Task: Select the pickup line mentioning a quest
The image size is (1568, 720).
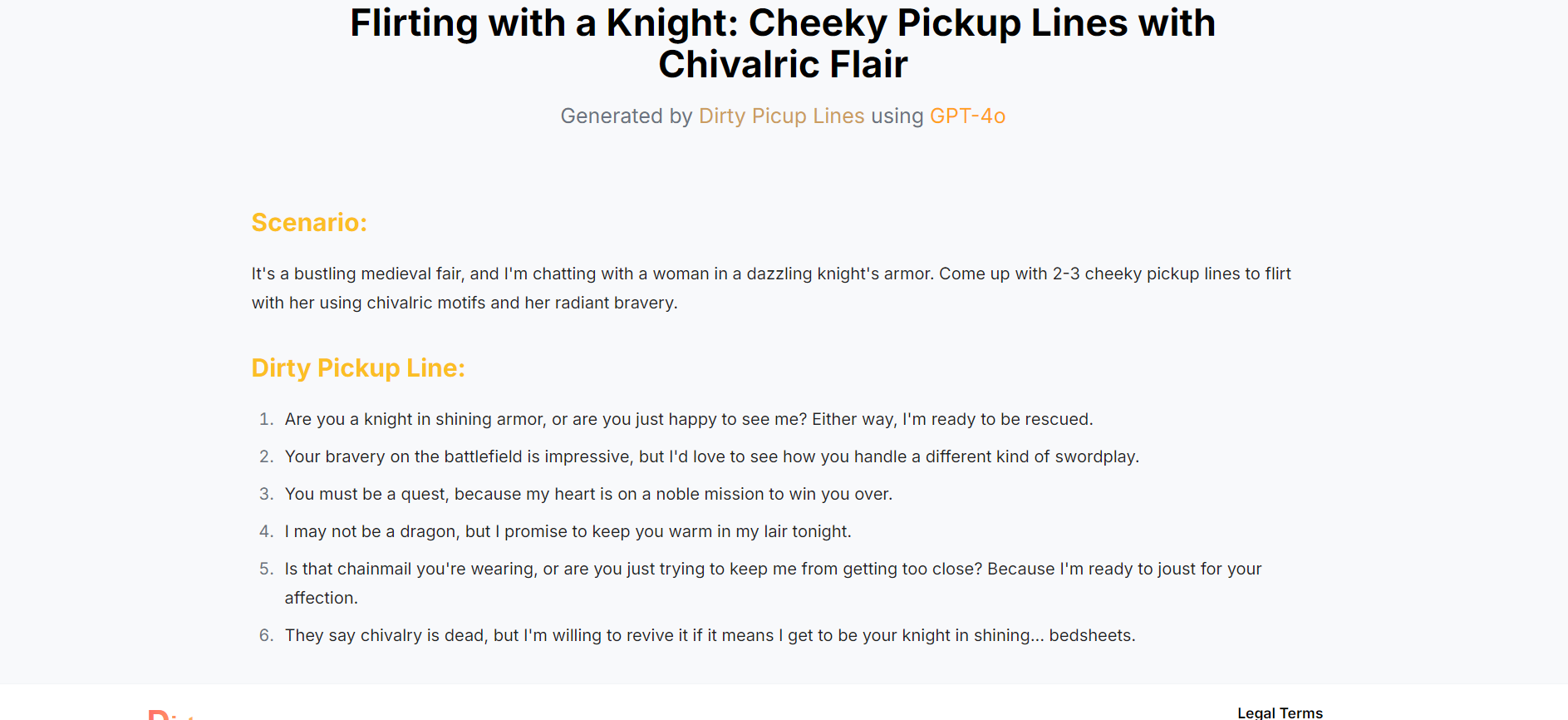Action: pyautogui.click(x=588, y=494)
